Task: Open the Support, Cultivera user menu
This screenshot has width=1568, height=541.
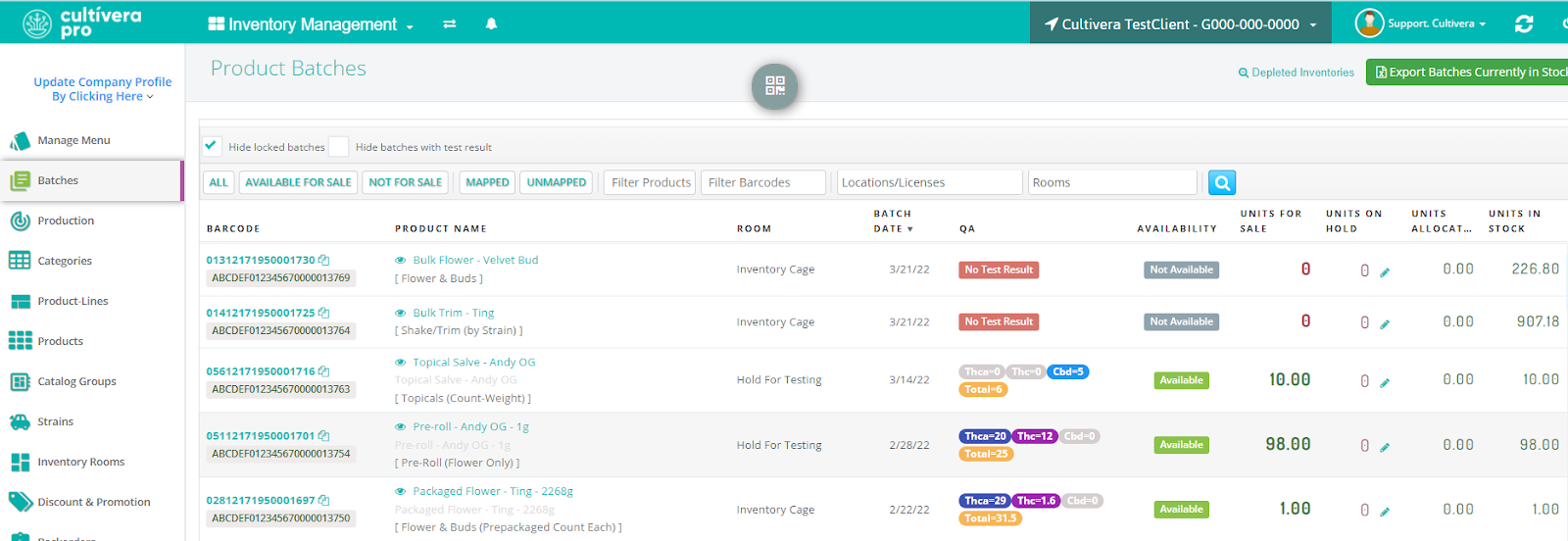Action: pos(1437,24)
